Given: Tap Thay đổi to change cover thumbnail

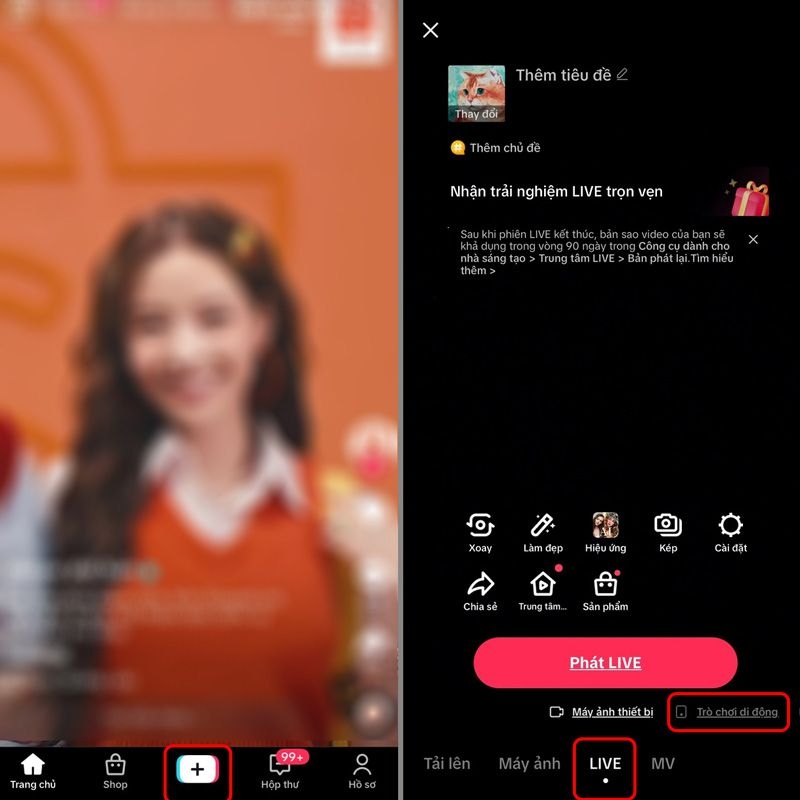Looking at the screenshot, I should point(475,112).
